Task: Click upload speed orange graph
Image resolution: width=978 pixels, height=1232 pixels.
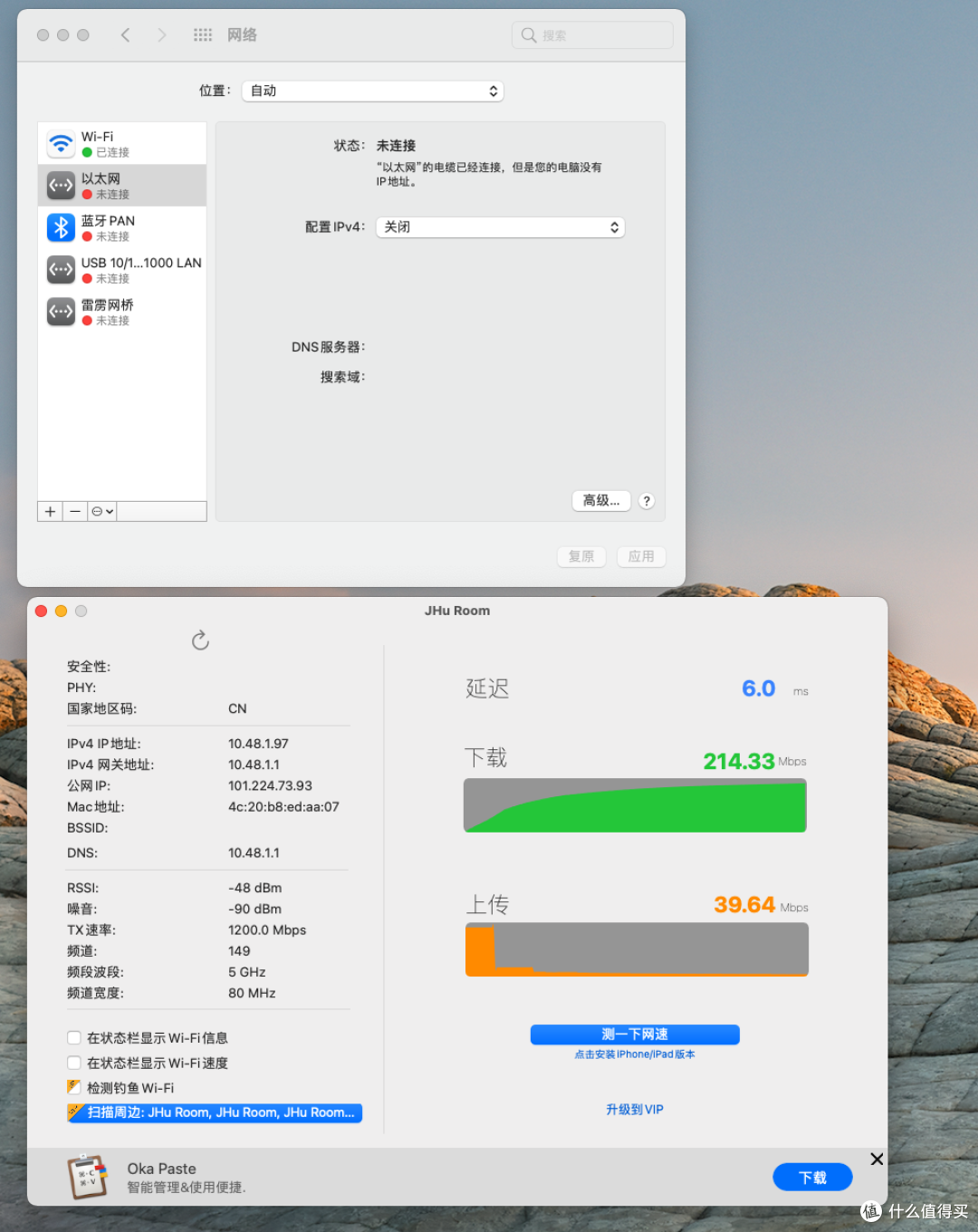Action: point(637,949)
